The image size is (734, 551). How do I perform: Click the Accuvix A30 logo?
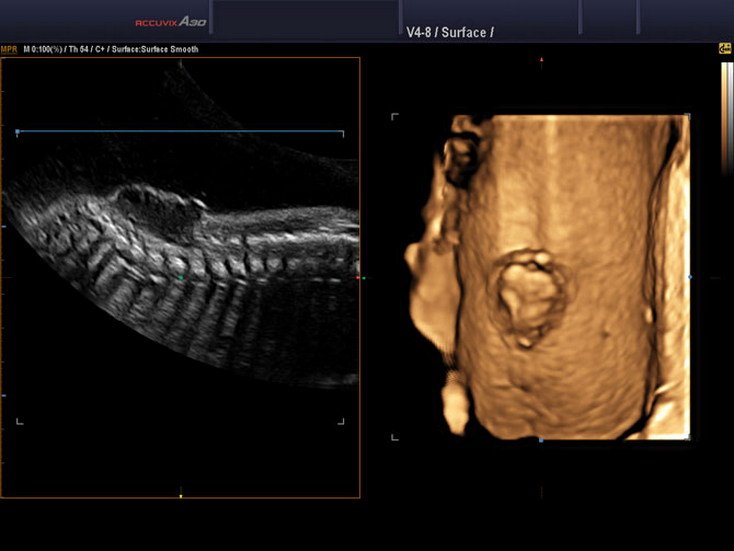171,22
